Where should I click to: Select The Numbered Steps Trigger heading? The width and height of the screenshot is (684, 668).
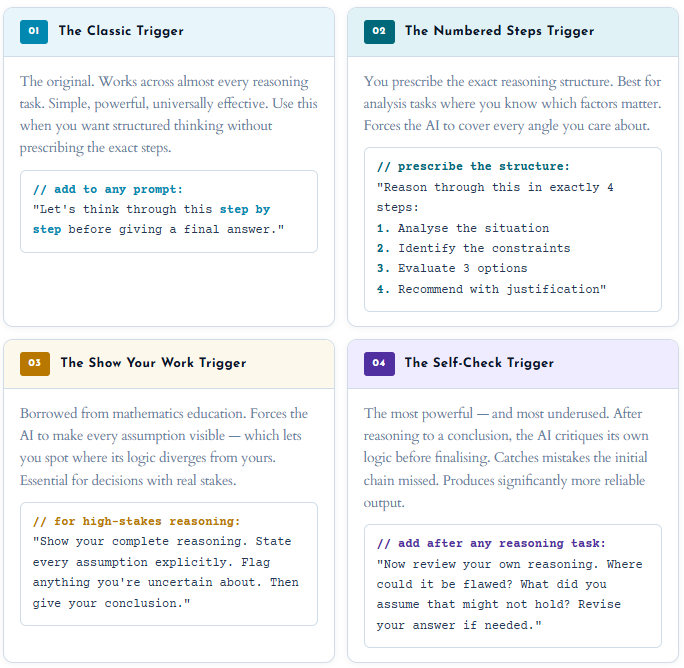(x=499, y=31)
